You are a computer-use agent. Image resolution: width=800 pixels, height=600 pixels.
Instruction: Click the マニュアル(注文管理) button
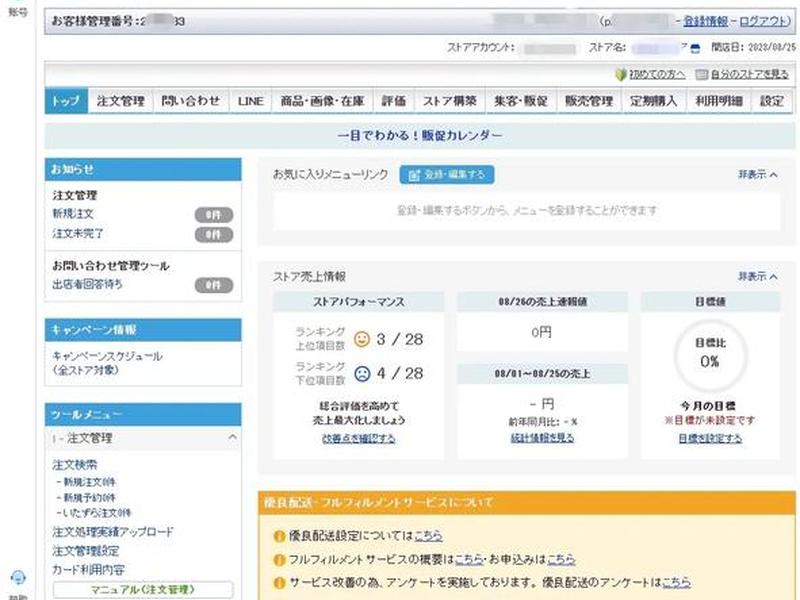point(143,590)
